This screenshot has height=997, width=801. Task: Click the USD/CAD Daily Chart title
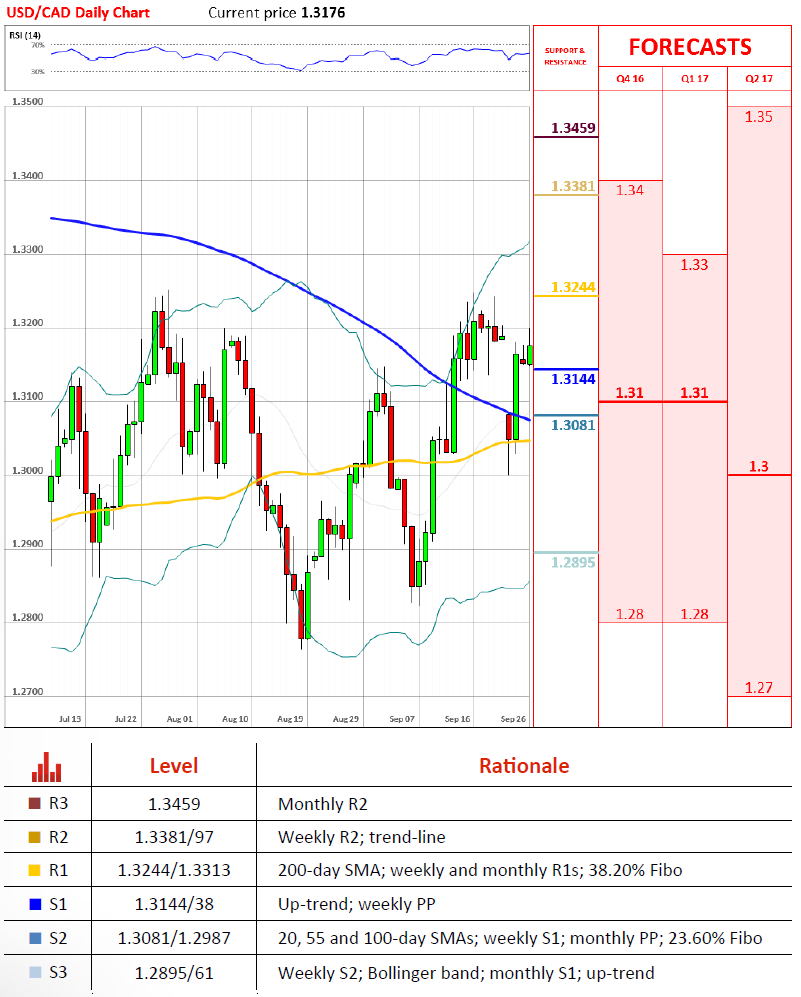78,13
